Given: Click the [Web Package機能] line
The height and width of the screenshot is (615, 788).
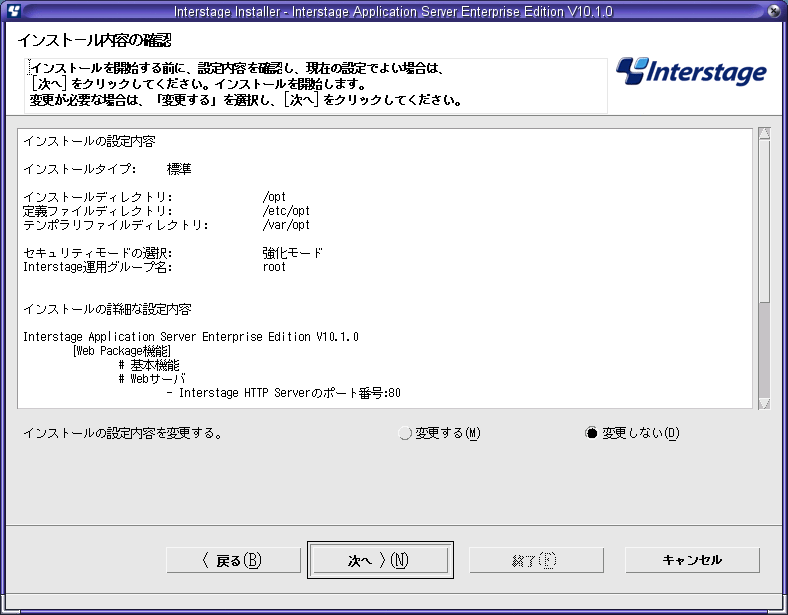Looking at the screenshot, I should click(122, 351).
